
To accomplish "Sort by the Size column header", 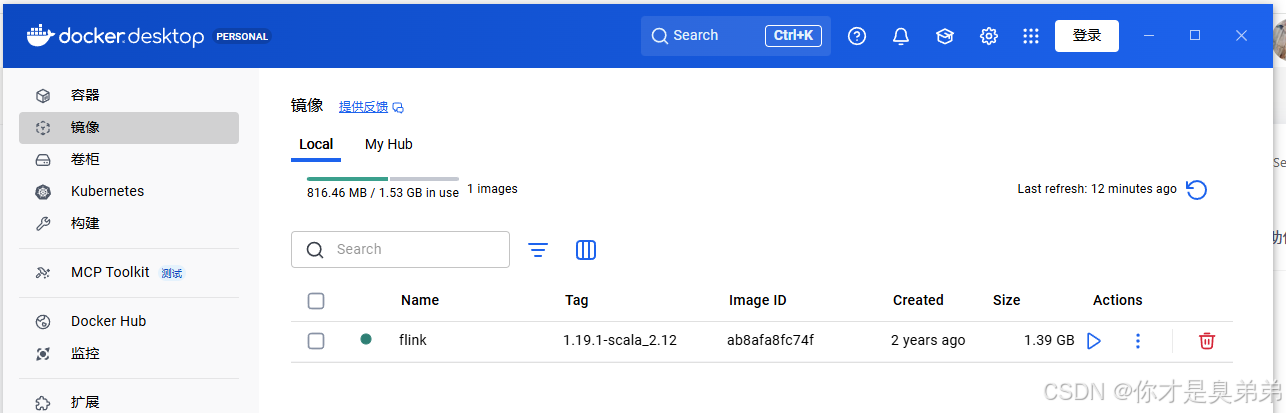I will pyautogui.click(x=1007, y=300).
